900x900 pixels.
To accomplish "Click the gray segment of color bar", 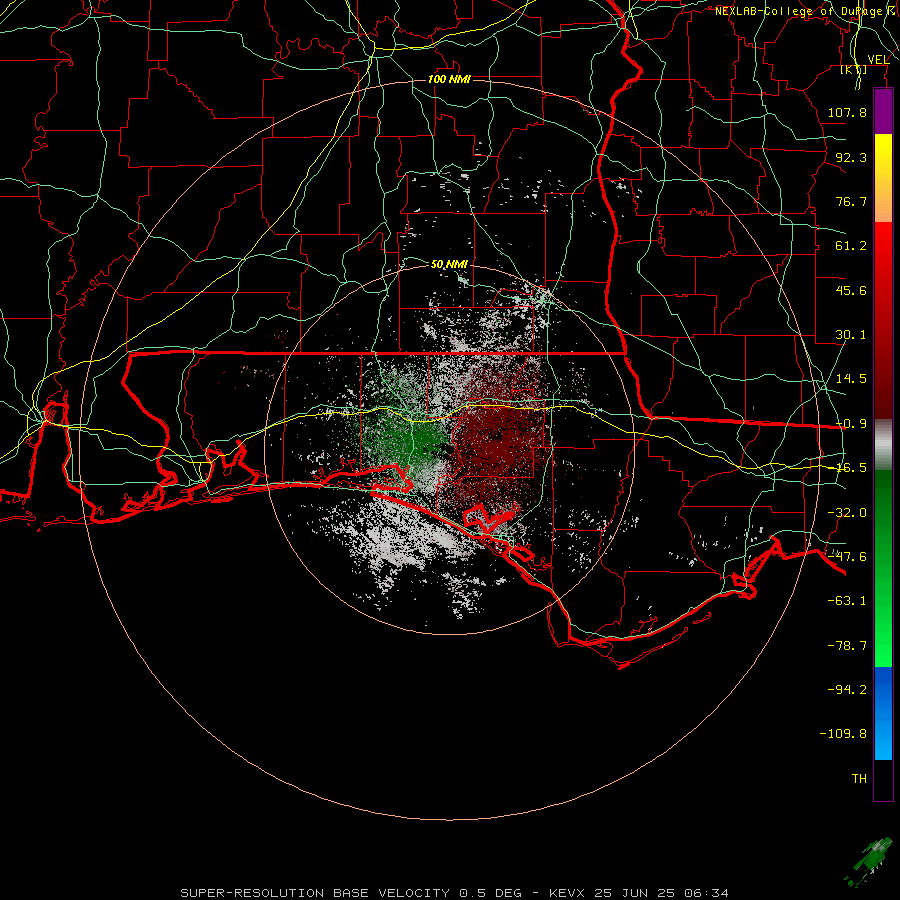I will tap(883, 445).
